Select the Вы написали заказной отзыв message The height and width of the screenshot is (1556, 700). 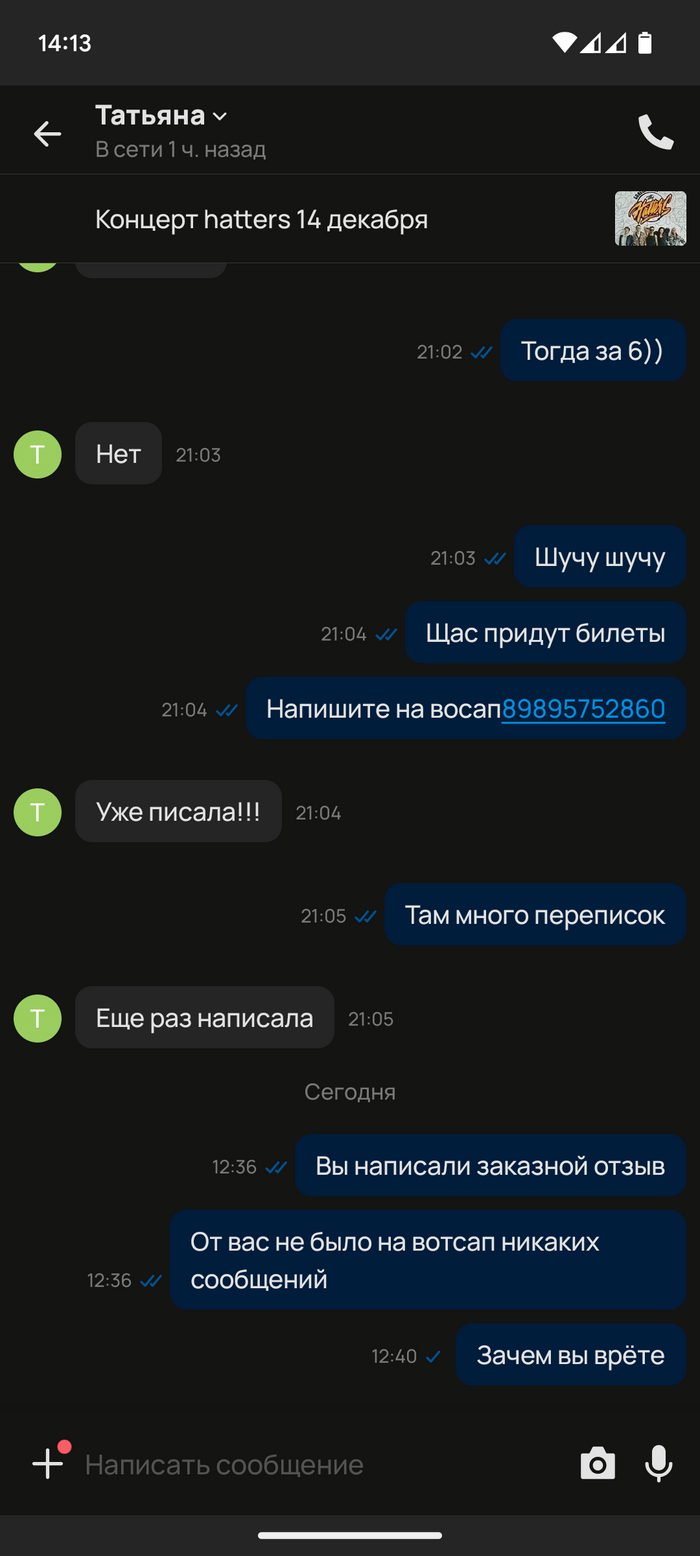pos(490,1165)
